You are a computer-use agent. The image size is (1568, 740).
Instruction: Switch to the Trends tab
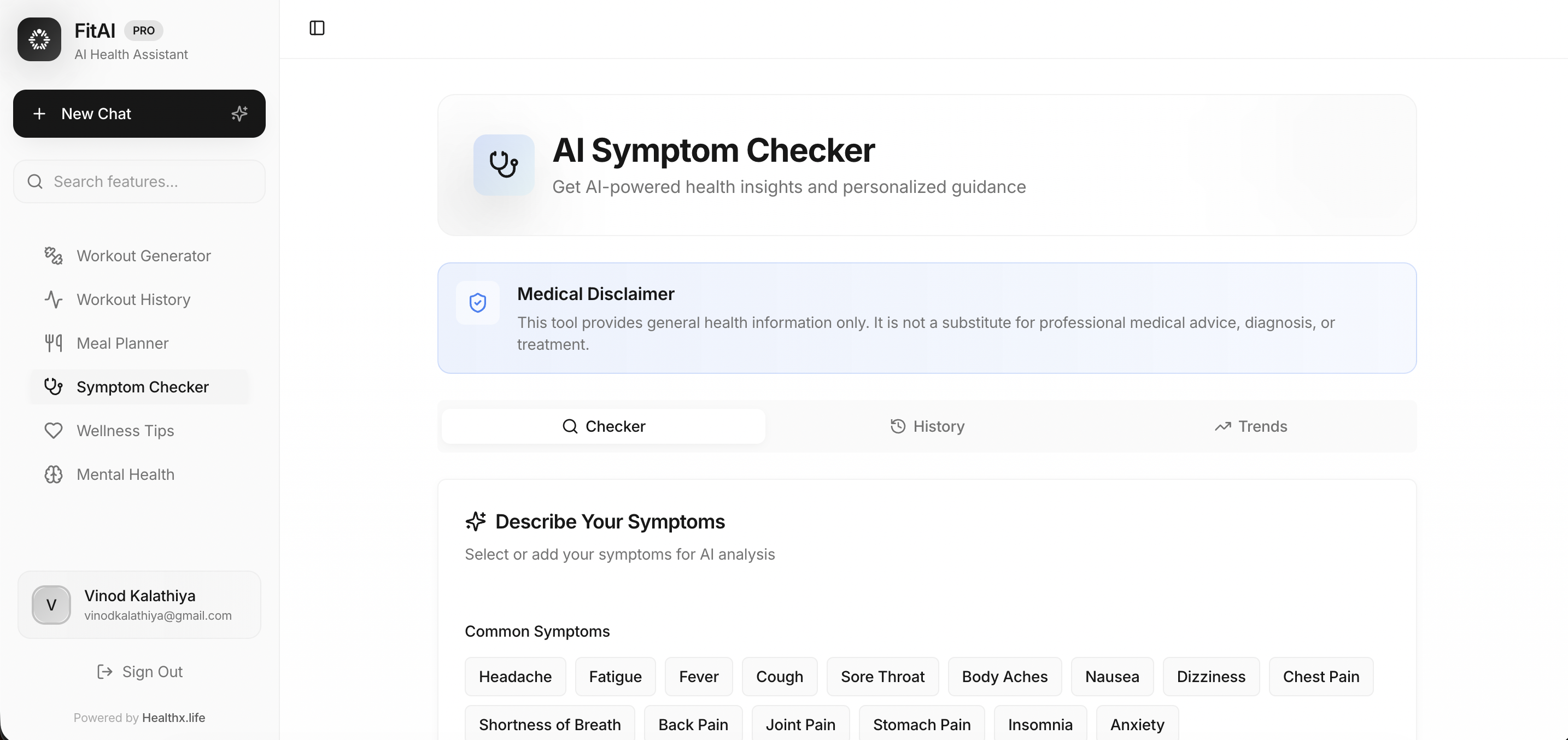pos(1251,427)
